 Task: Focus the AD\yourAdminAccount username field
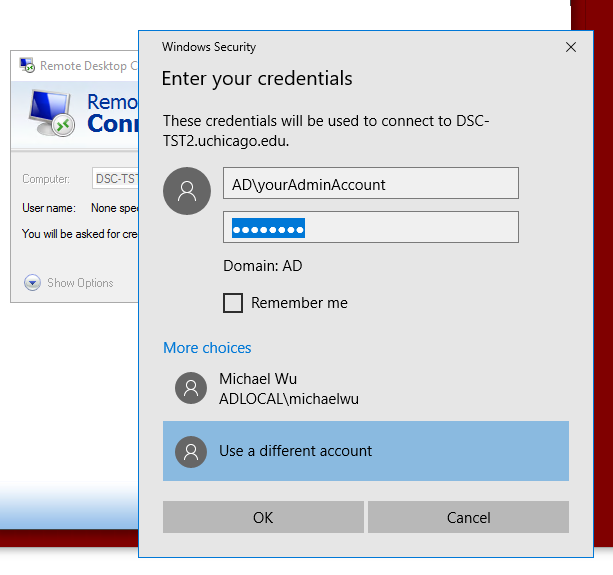click(370, 184)
